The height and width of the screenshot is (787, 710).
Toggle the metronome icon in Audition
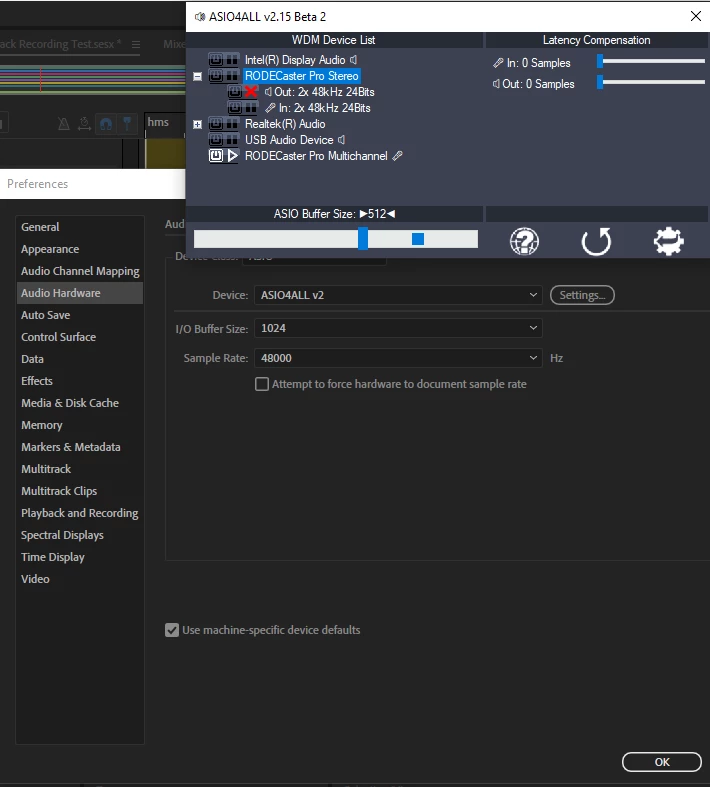[x=64, y=123]
